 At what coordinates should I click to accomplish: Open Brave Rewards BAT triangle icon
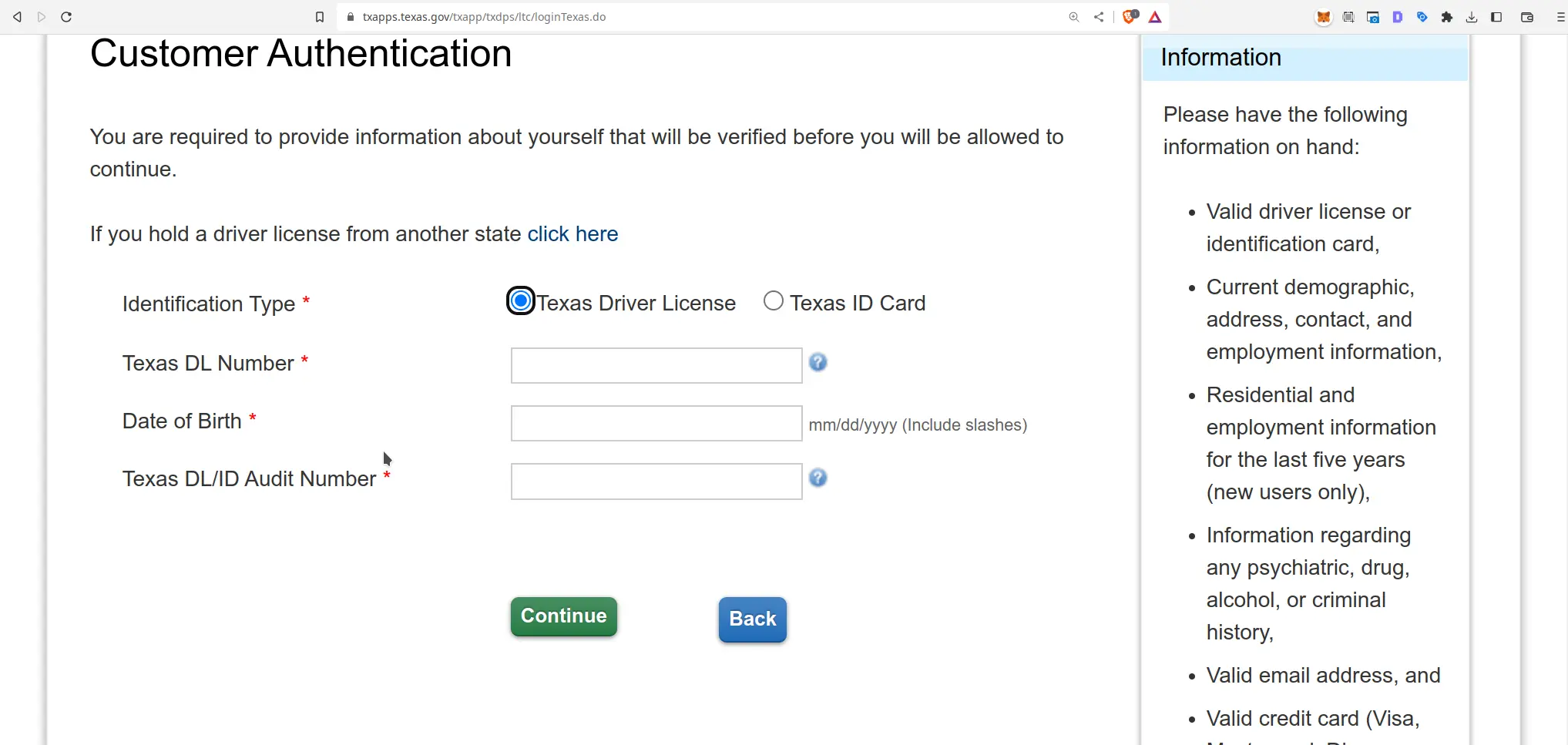(1154, 16)
